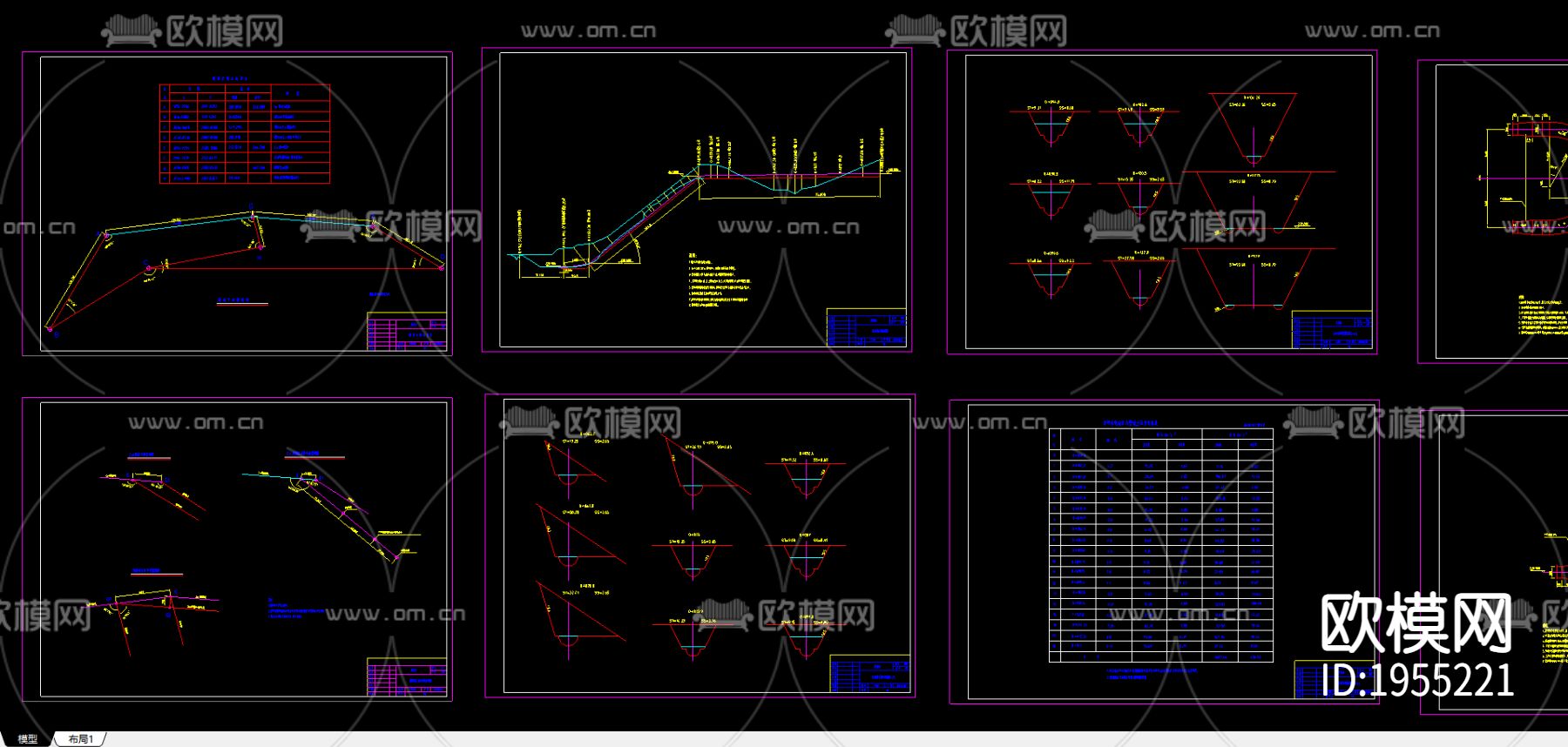Click the title block of the top-right cross-section sheet
This screenshot has height=747, width=1568.
[1332, 330]
